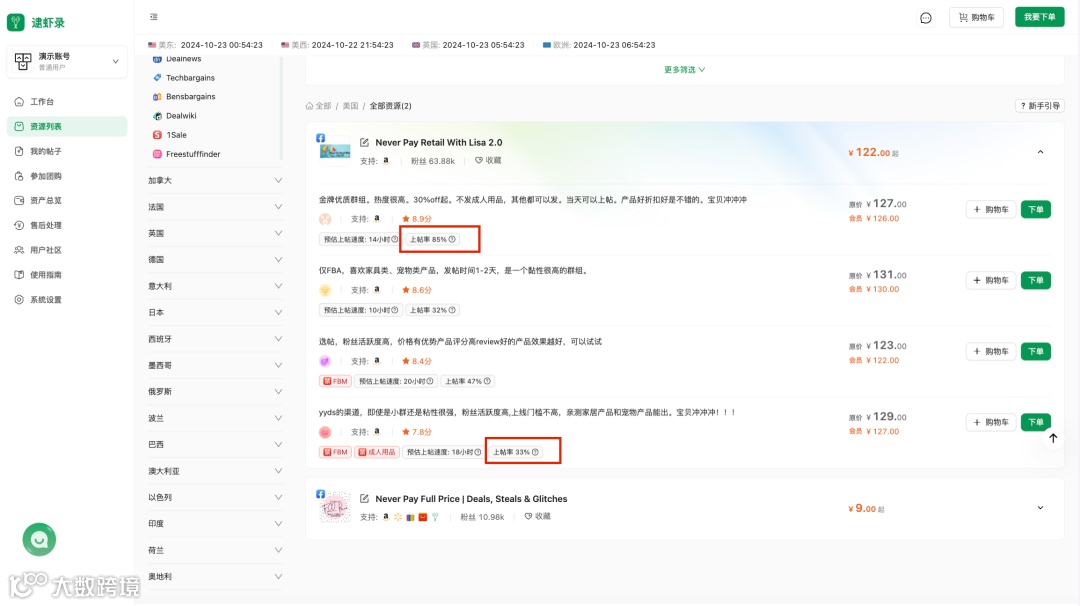
Task: Expand the 奥地利 country section
Action: (215, 576)
